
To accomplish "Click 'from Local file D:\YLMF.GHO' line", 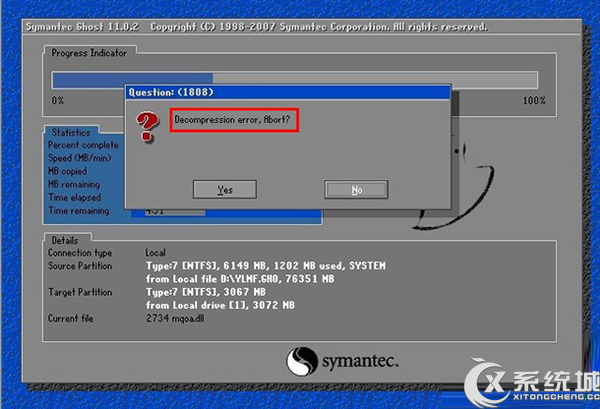I will [240, 279].
